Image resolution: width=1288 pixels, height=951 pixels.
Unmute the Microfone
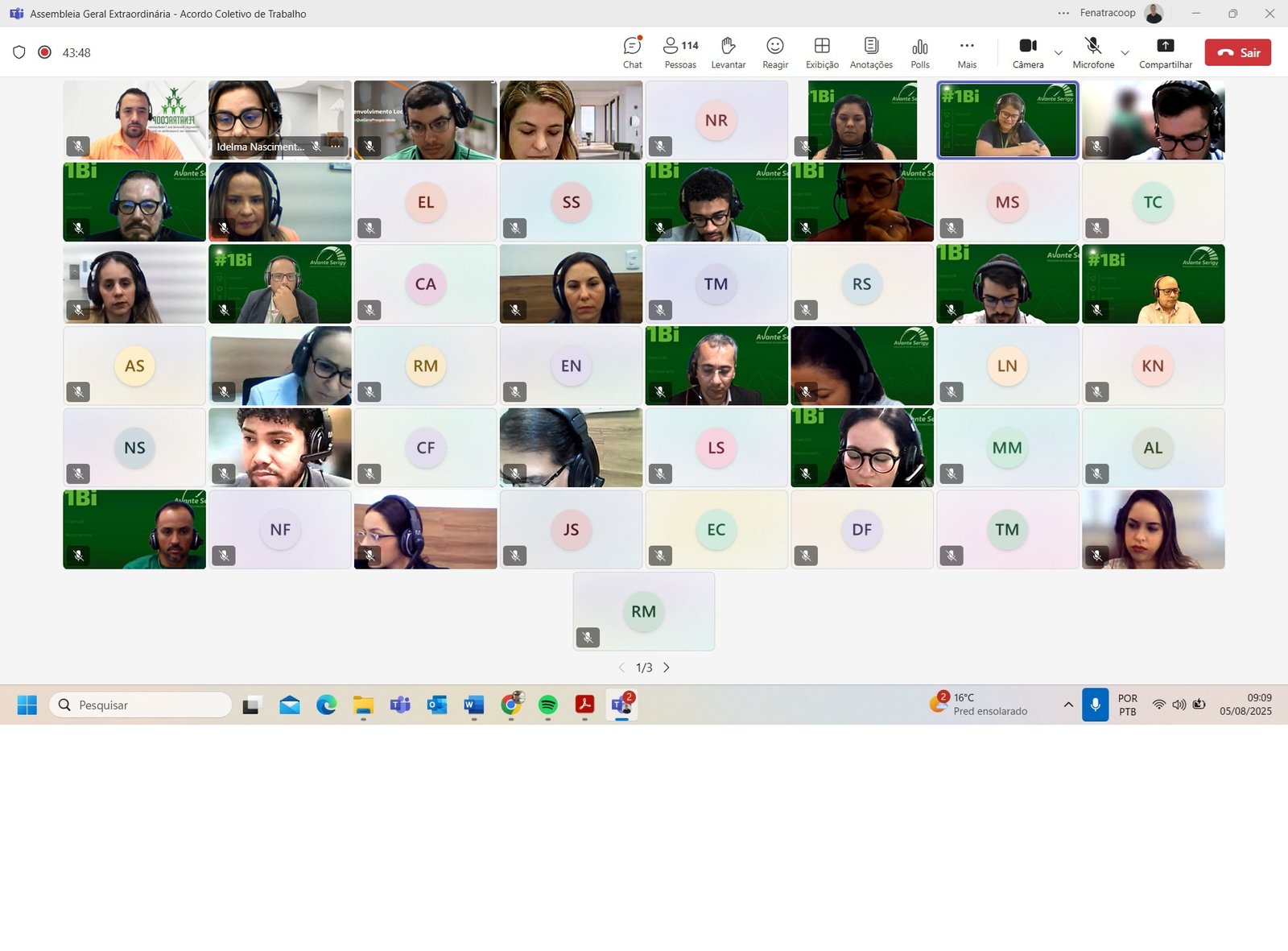point(1092,52)
